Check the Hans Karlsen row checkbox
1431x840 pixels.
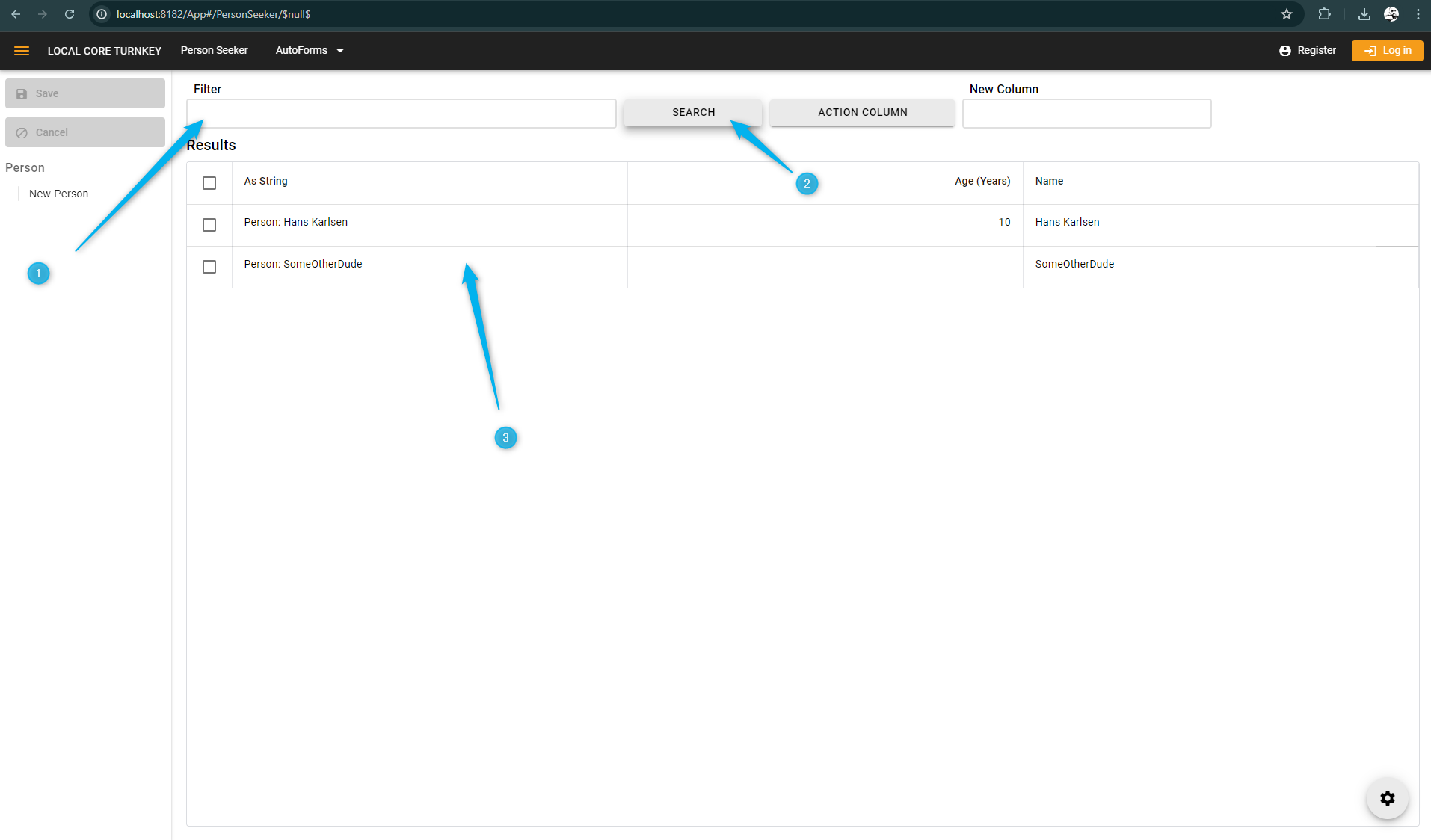(209, 225)
